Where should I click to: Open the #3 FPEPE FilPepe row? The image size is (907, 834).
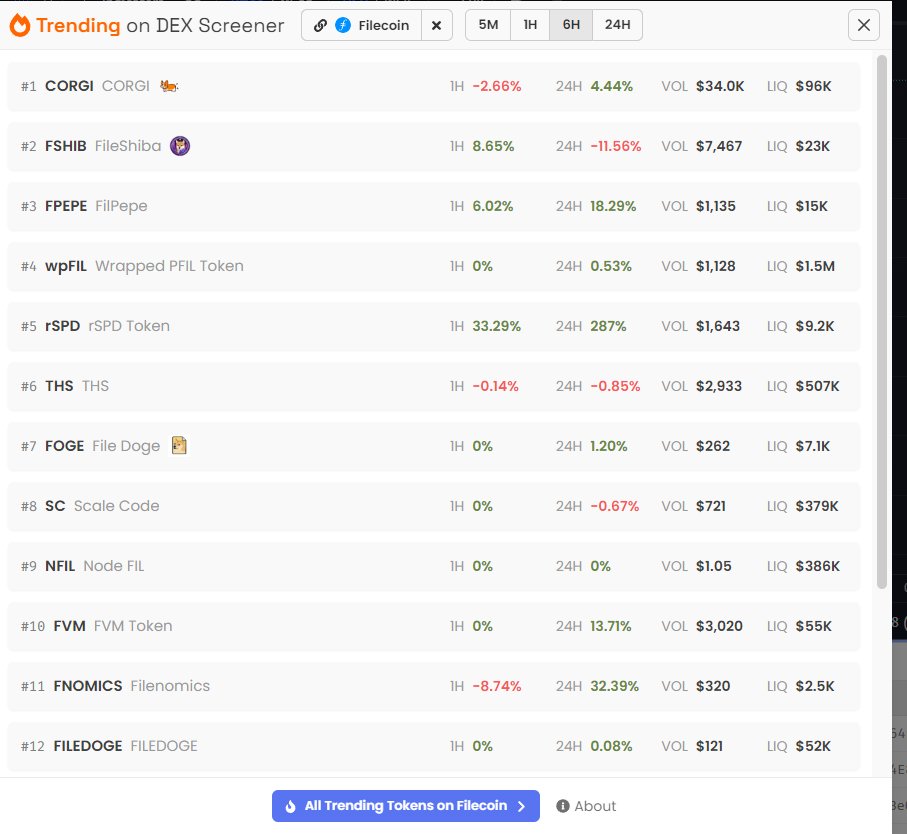(433, 206)
